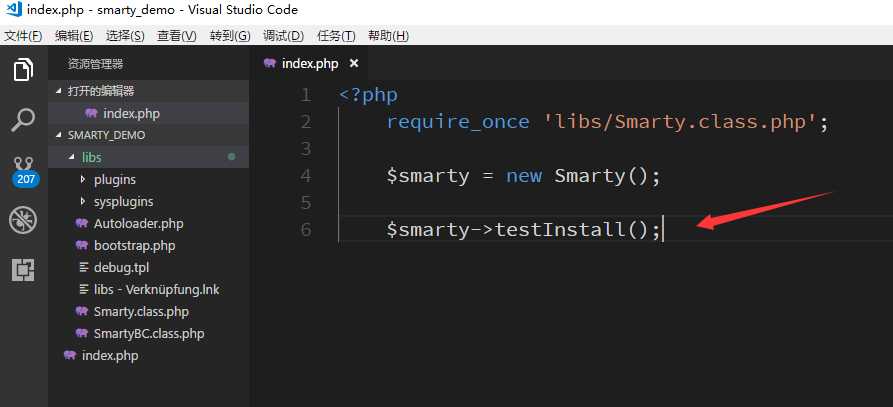
Task: Open the 转到(G) menu
Action: [230, 36]
